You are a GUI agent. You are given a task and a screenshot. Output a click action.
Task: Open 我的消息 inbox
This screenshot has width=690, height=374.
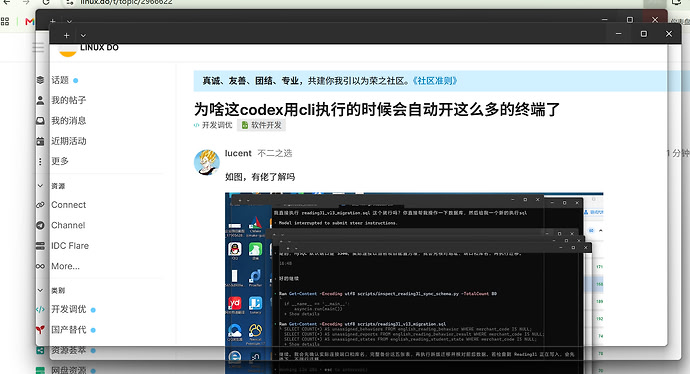pyautogui.click(x=69, y=121)
